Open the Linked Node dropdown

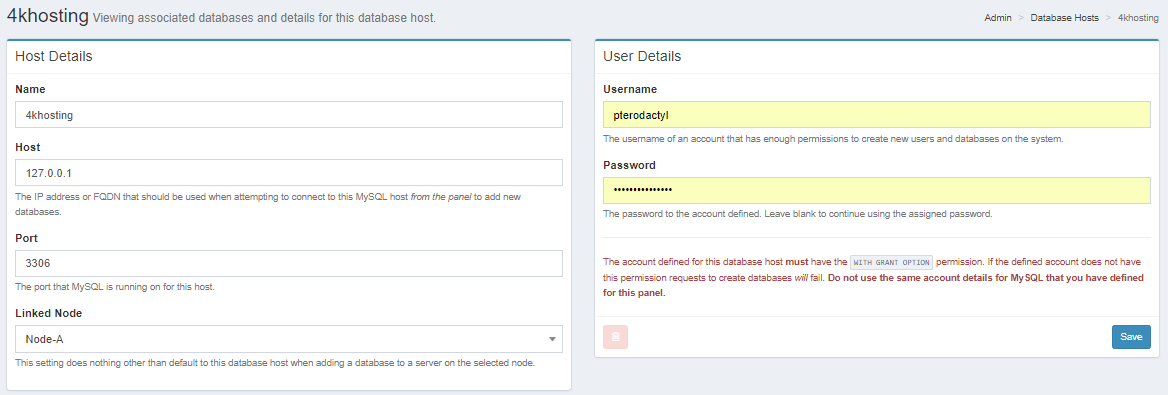point(288,338)
